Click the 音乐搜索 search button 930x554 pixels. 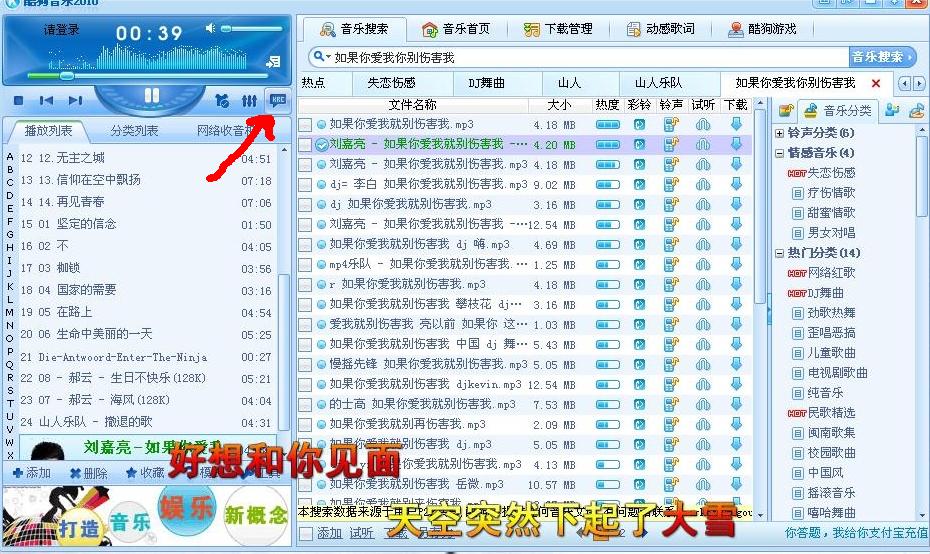click(x=881, y=57)
